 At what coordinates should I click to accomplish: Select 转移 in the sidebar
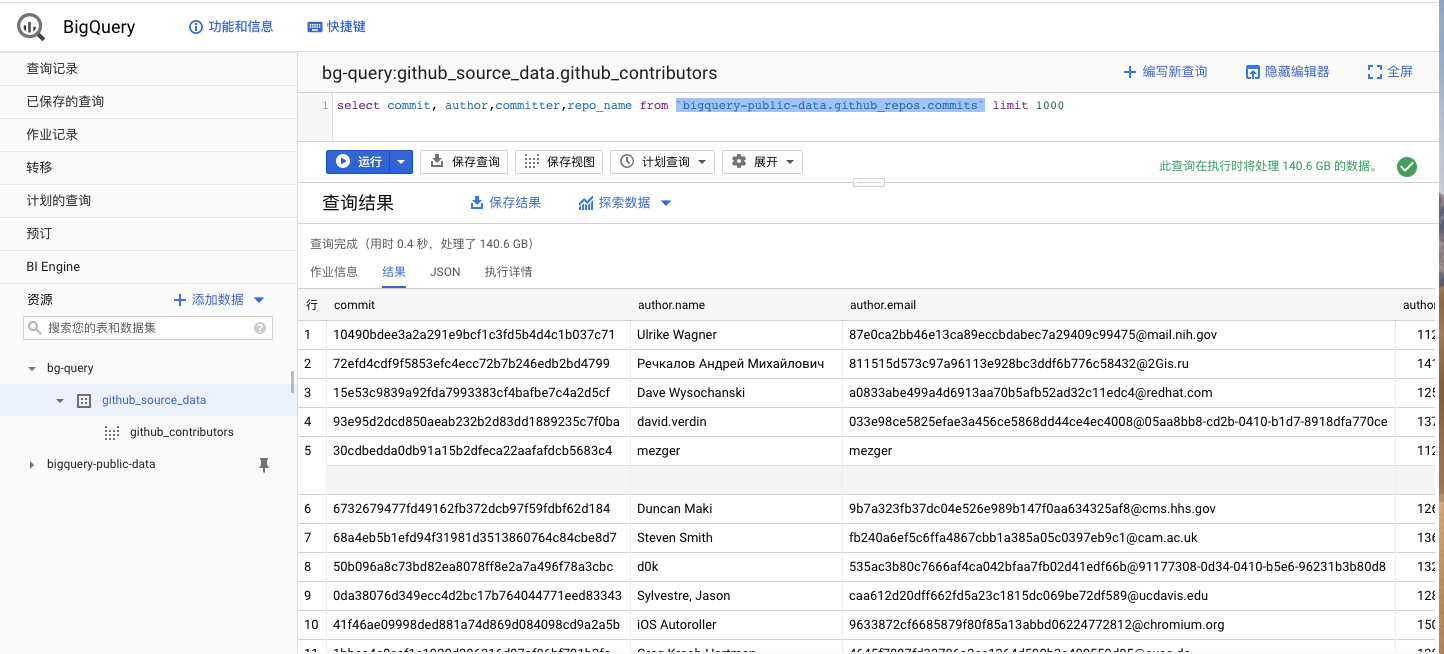pyautogui.click(x=39, y=168)
